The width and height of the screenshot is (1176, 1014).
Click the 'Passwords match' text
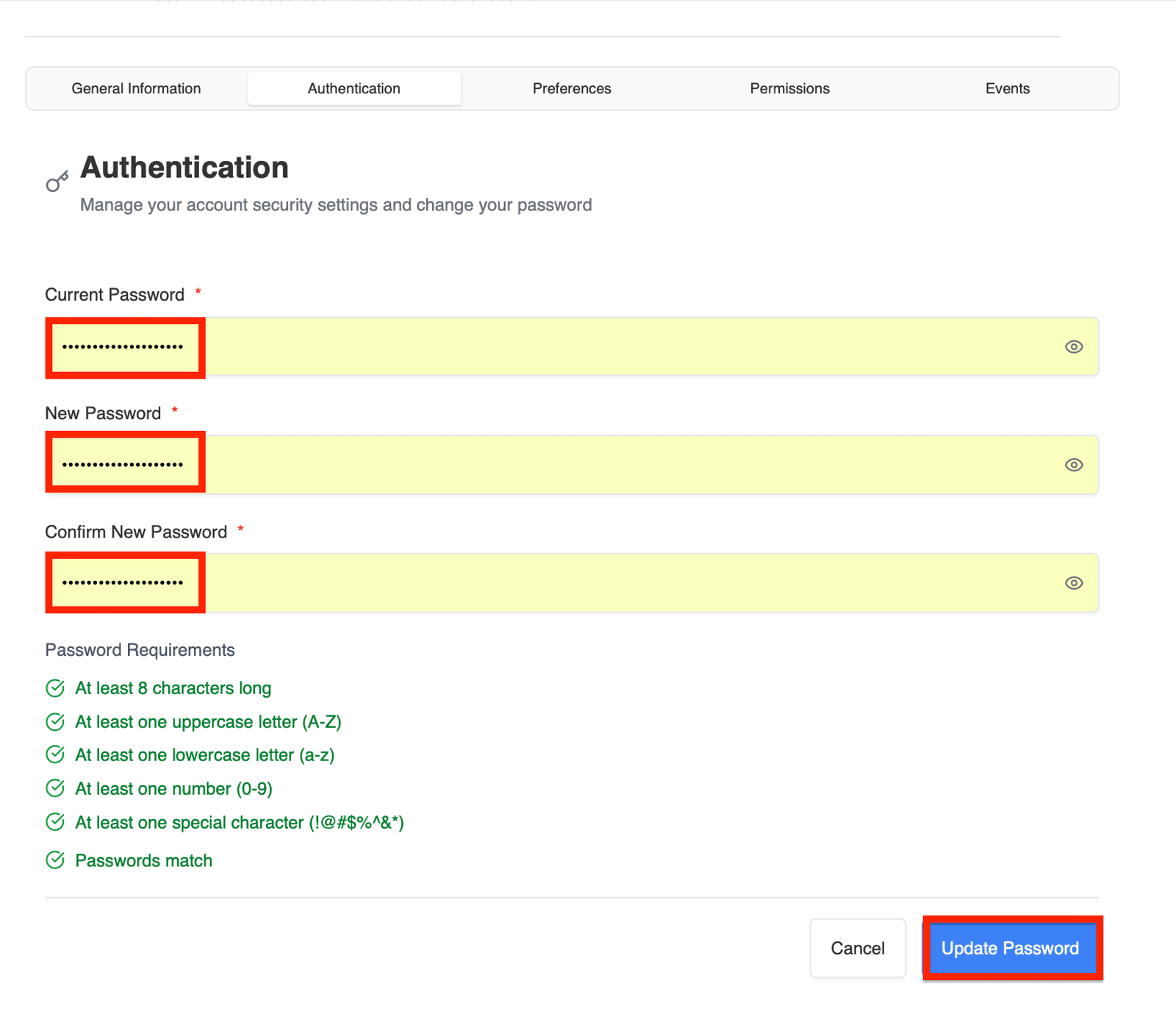coord(144,860)
